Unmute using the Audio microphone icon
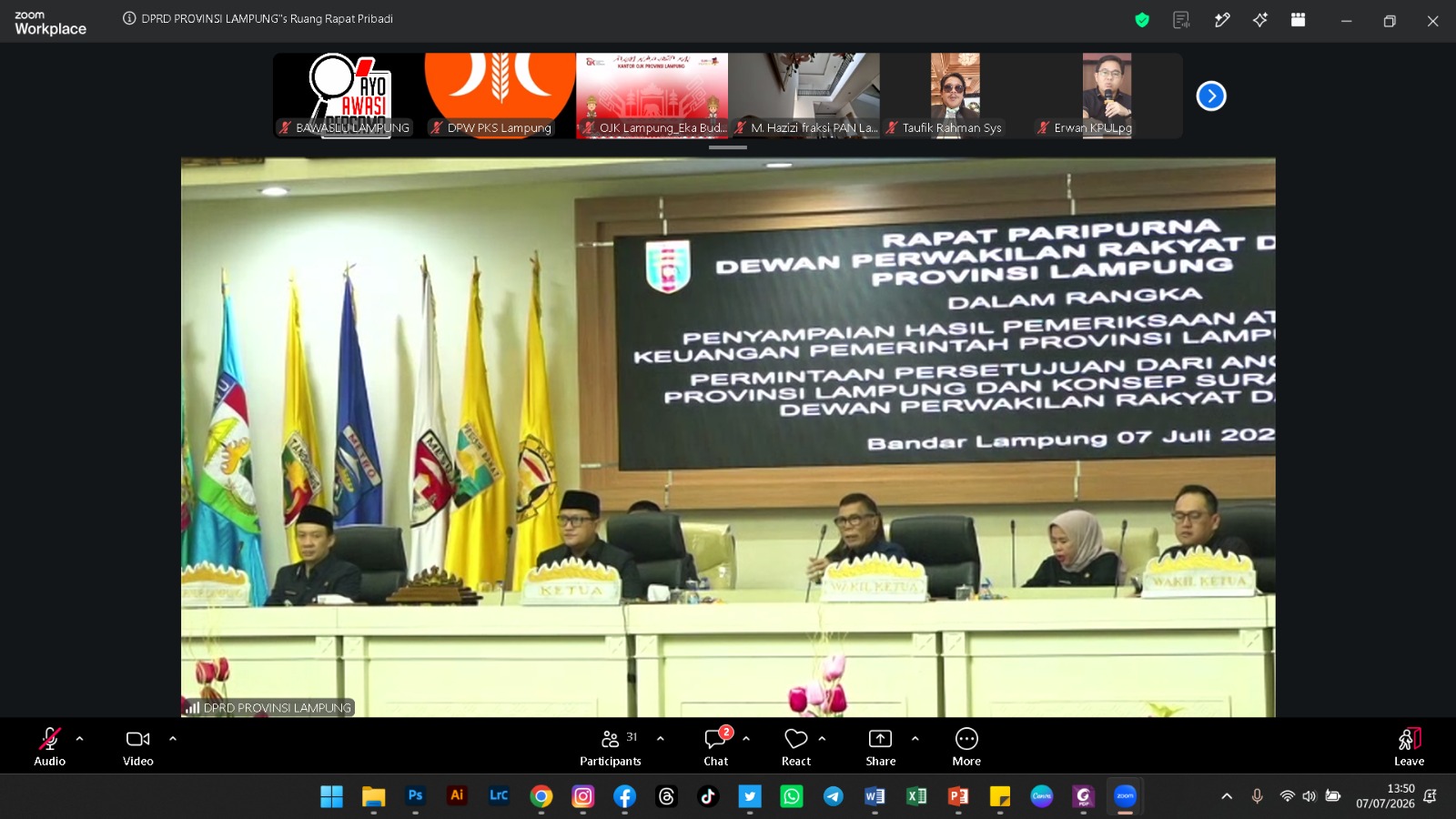 coord(50,739)
